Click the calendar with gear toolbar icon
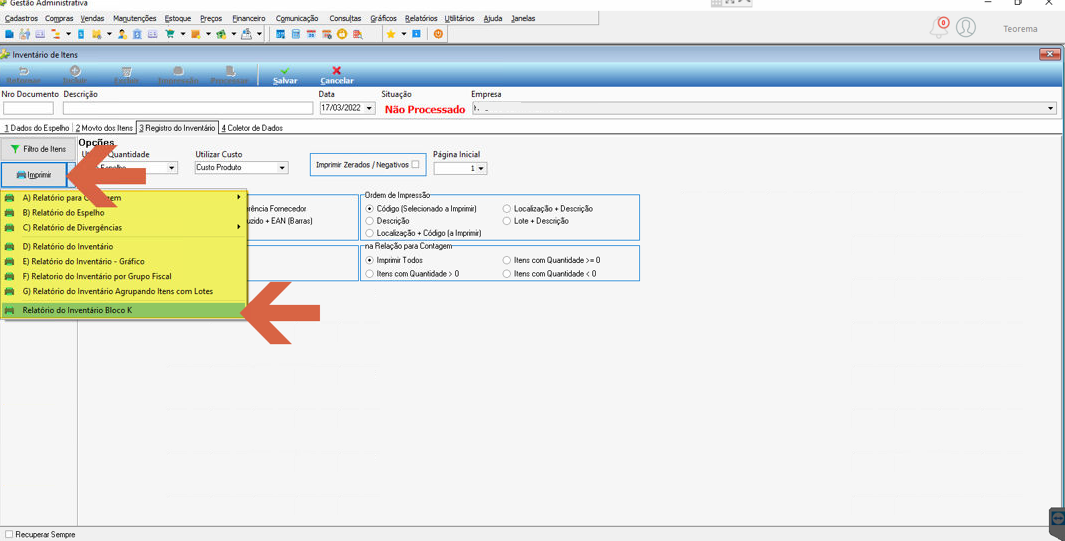Viewport: 1065px width, 541px height. (x=327, y=33)
